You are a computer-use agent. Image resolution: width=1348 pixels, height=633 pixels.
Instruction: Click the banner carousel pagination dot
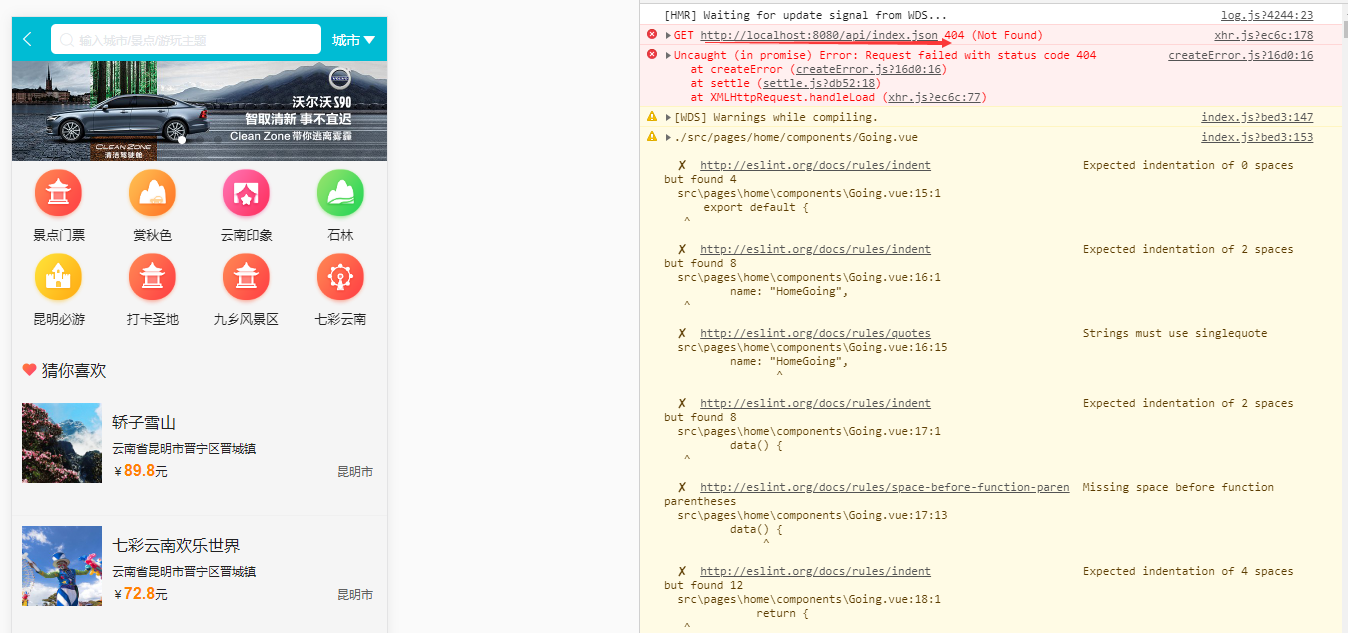coord(181,140)
